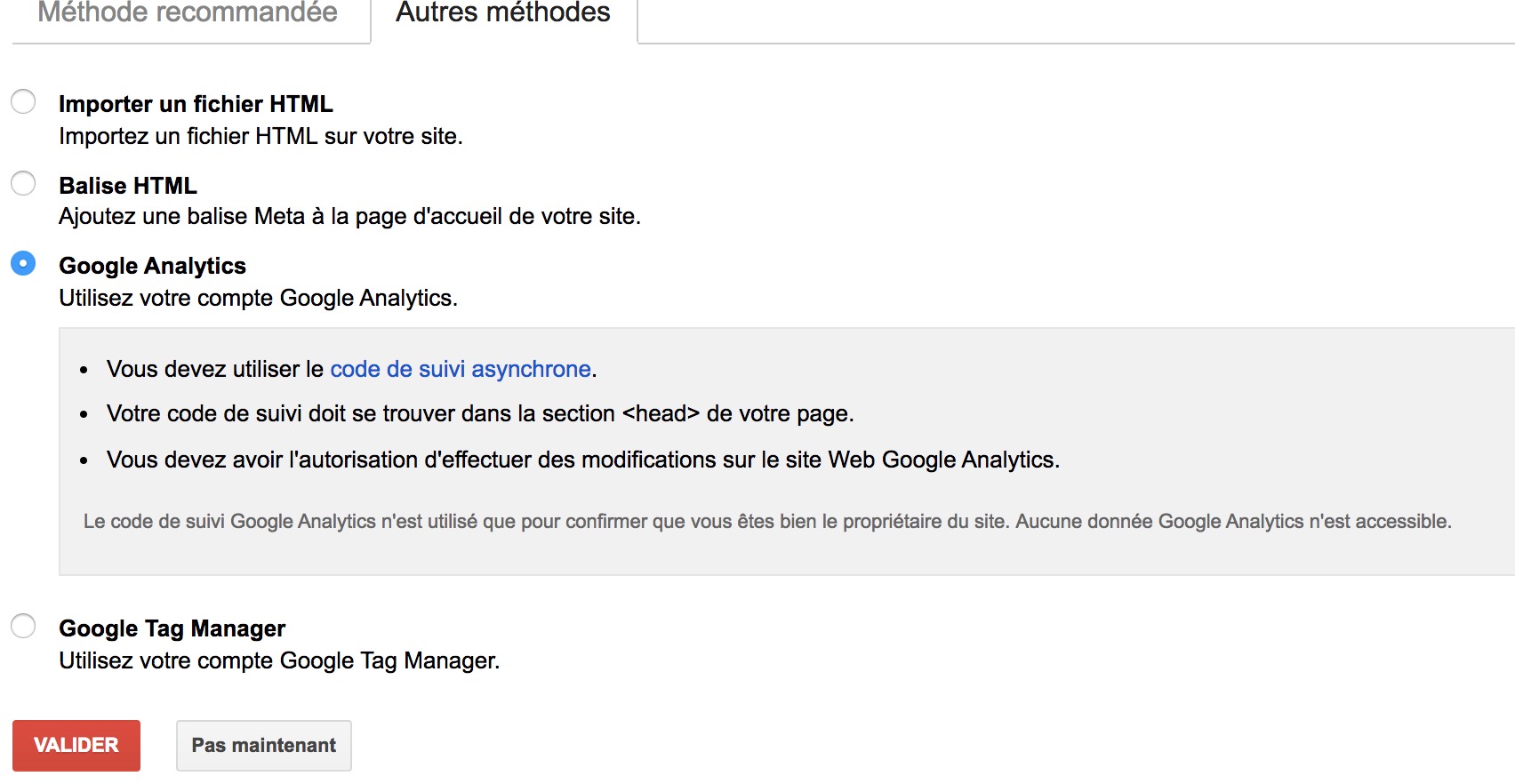Click the red VALIDER button
Screen dimensions: 1515x784
[76, 745]
